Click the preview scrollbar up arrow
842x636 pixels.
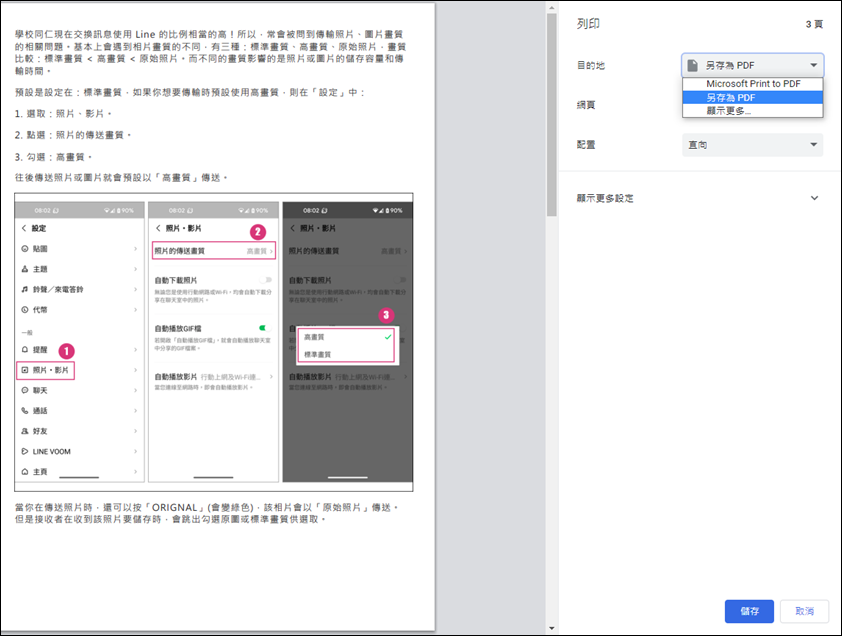[x=551, y=8]
